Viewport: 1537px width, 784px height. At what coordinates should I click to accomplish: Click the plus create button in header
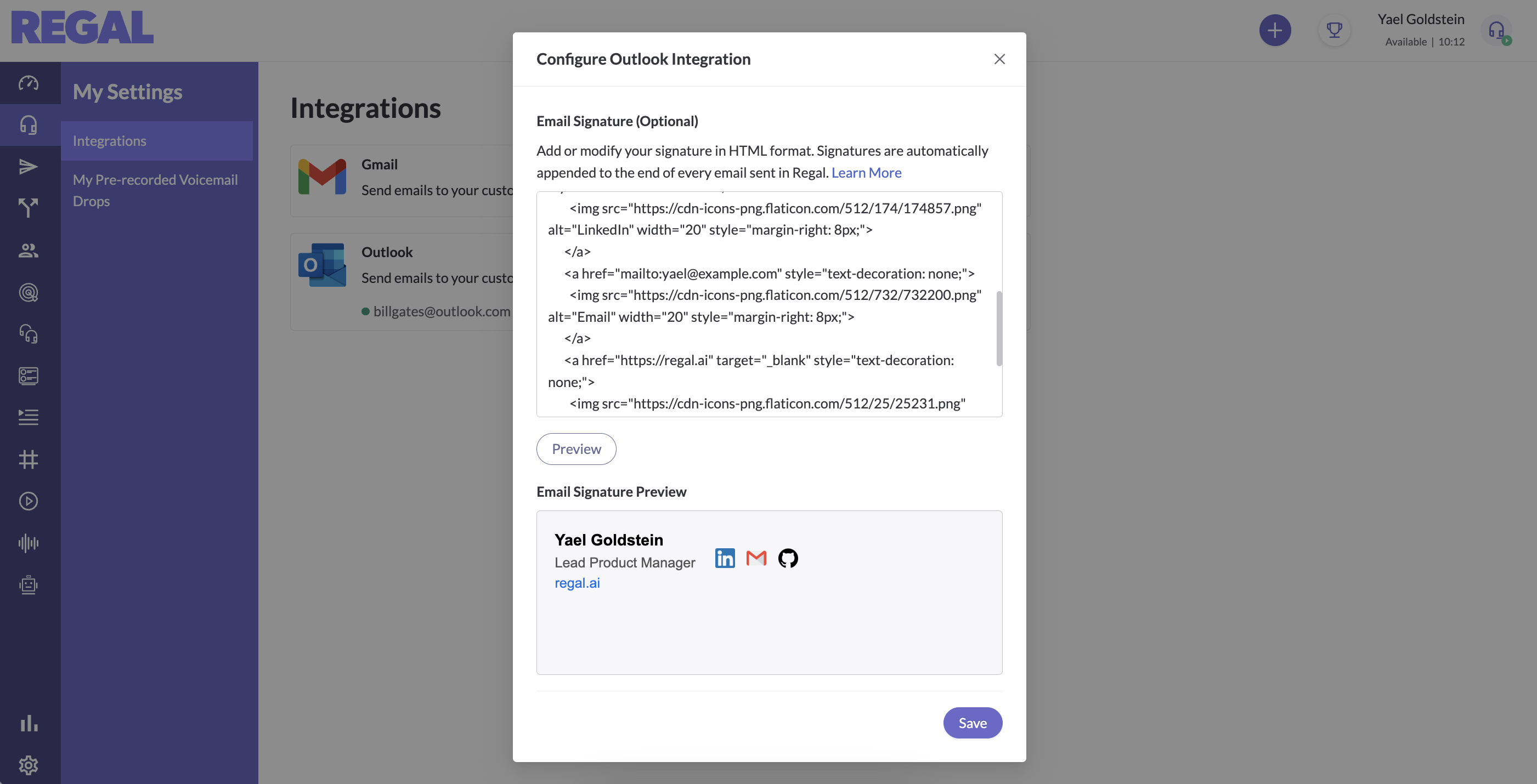click(1275, 30)
